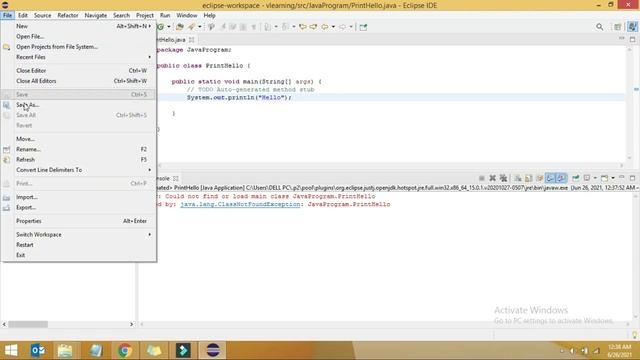Click the Open Type toolbar icon

[180, 27]
